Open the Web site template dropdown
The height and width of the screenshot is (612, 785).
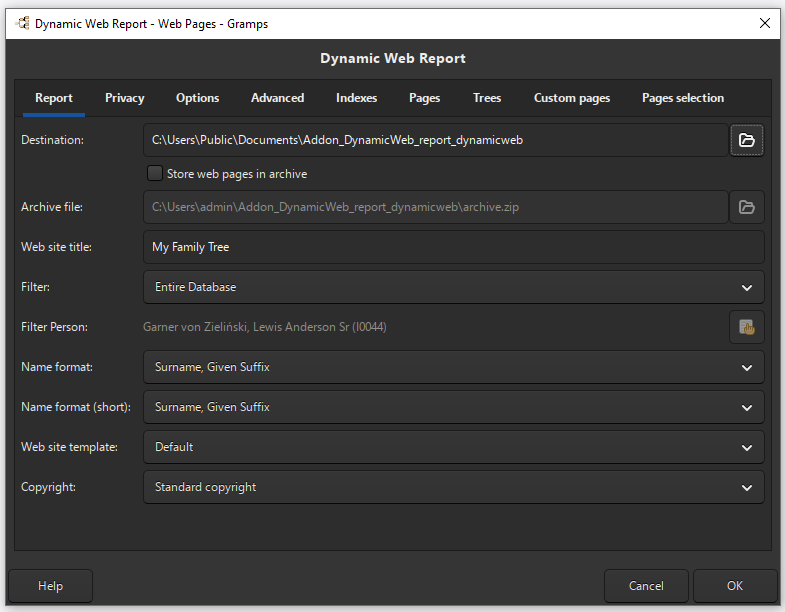(x=454, y=447)
